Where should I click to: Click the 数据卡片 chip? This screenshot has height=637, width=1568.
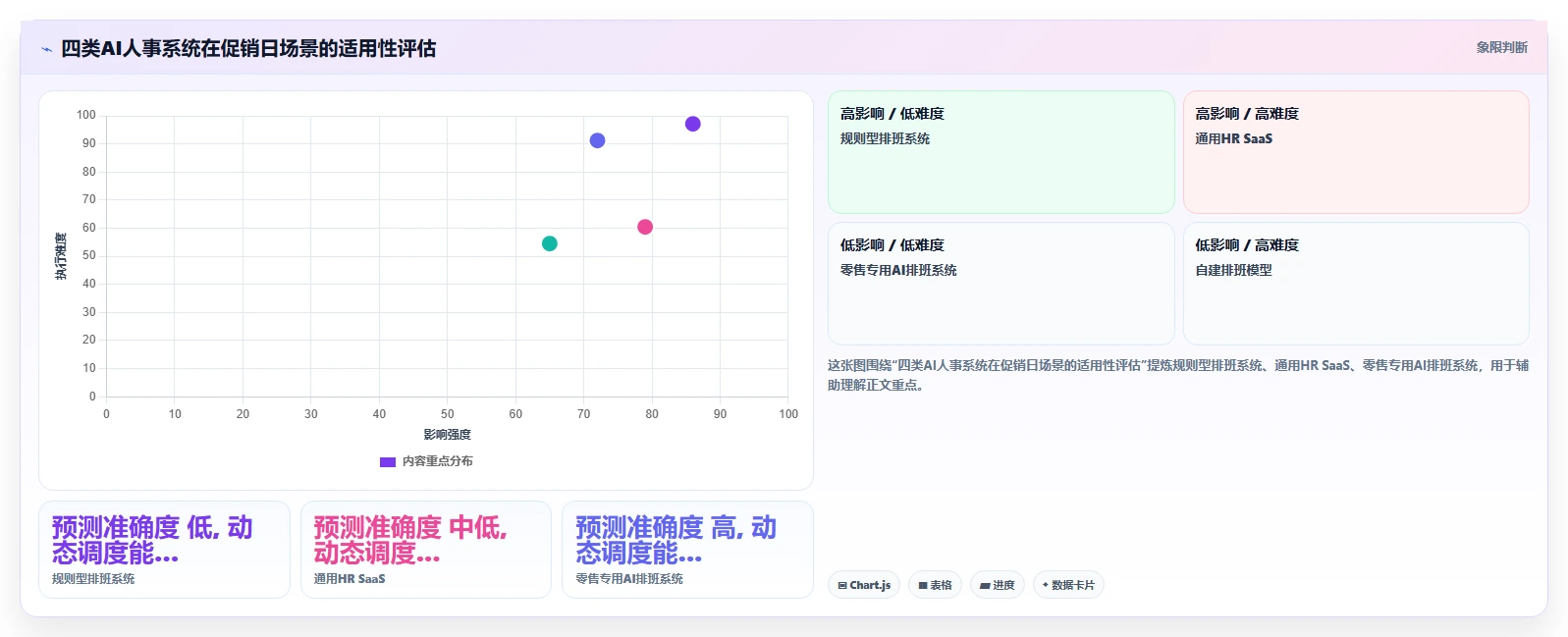1068,585
